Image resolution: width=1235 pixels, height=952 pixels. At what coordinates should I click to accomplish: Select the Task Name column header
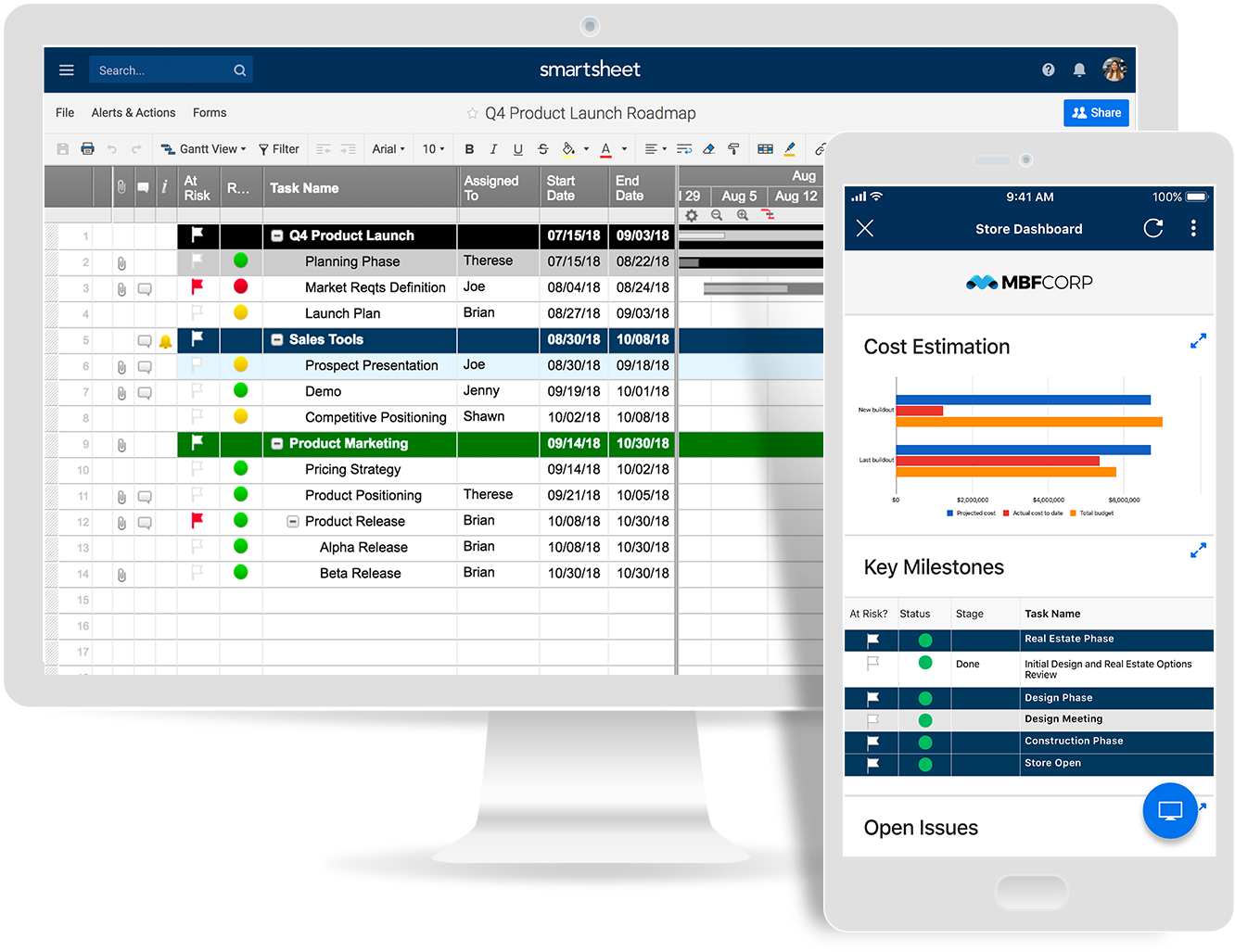[360, 187]
